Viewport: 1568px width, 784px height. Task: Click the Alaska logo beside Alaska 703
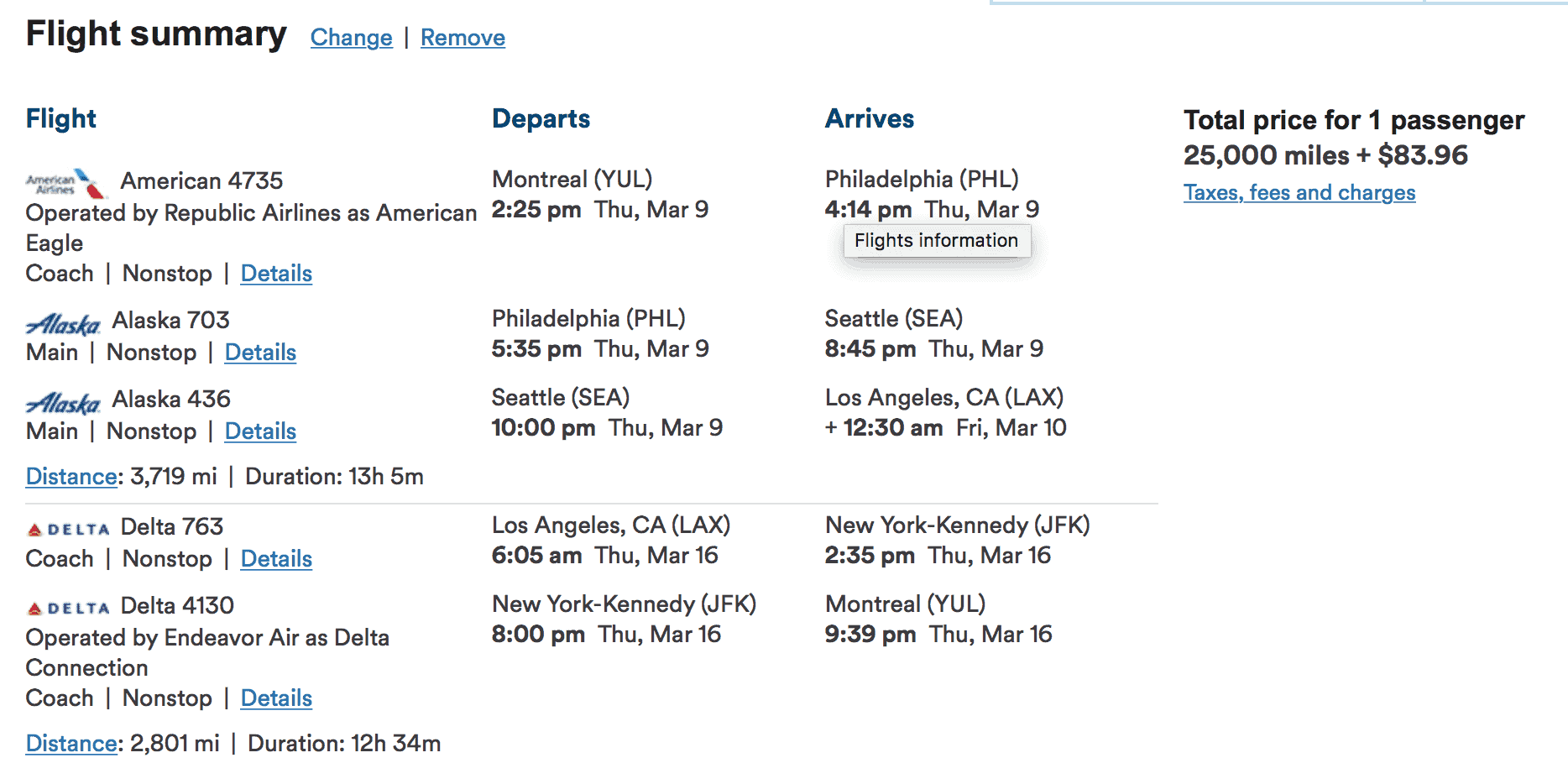click(63, 323)
